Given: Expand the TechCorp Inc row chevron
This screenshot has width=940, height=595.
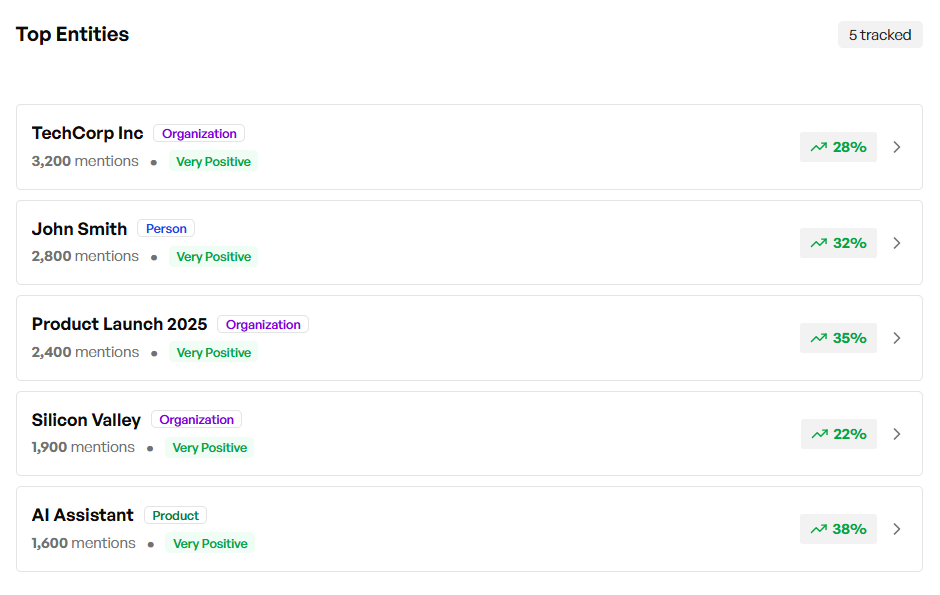Looking at the screenshot, I should [x=897, y=147].
